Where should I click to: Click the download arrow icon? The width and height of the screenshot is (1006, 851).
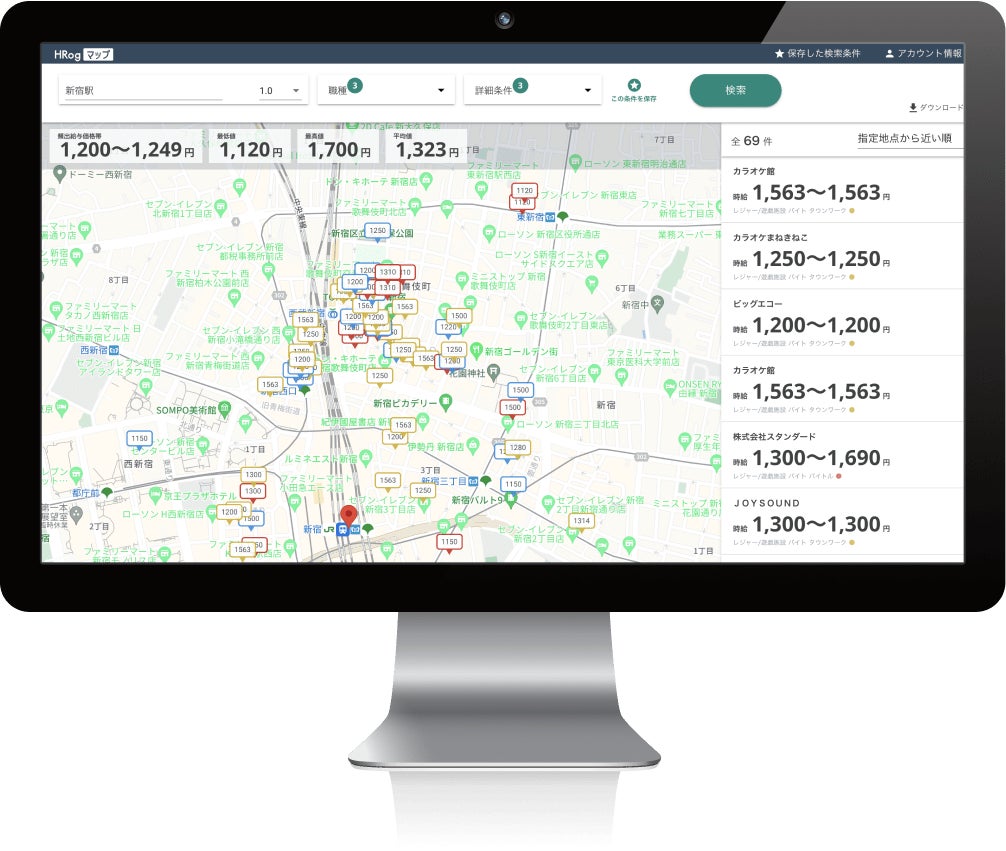tap(912, 108)
